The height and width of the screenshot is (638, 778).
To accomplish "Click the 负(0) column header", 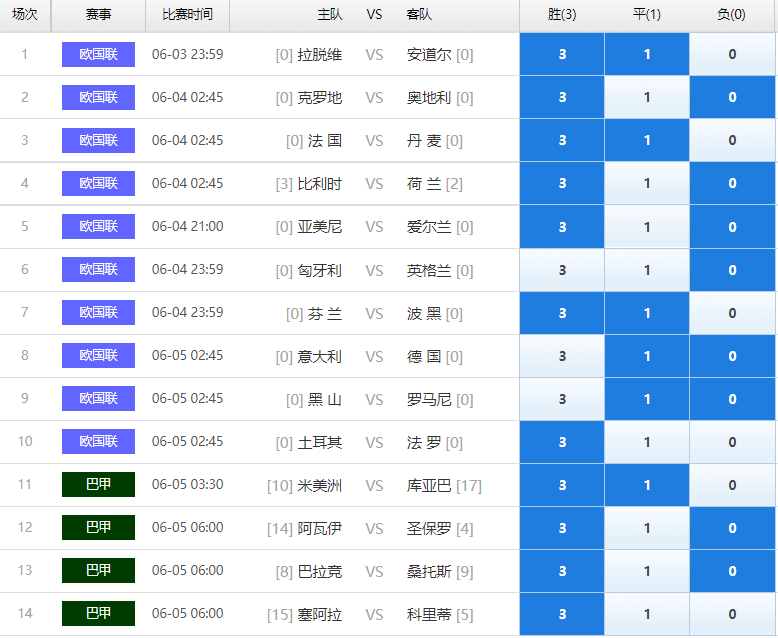I will pos(731,15).
